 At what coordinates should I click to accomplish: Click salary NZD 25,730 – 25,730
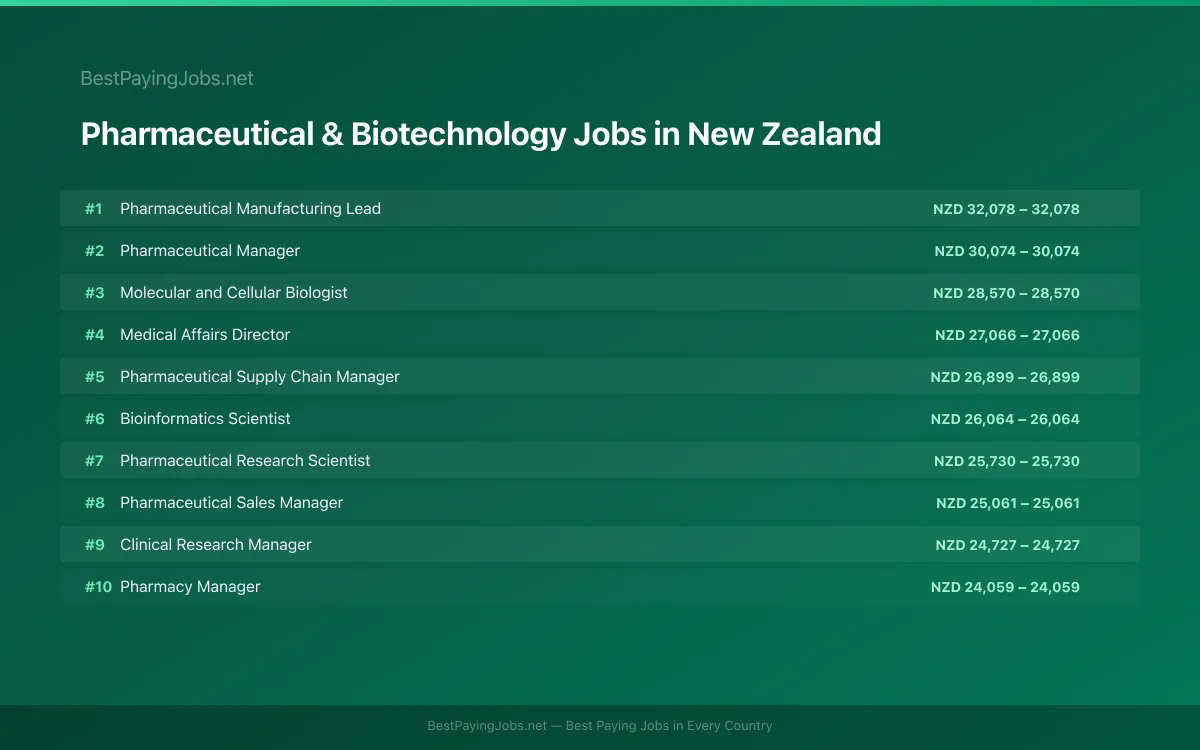coord(1007,461)
